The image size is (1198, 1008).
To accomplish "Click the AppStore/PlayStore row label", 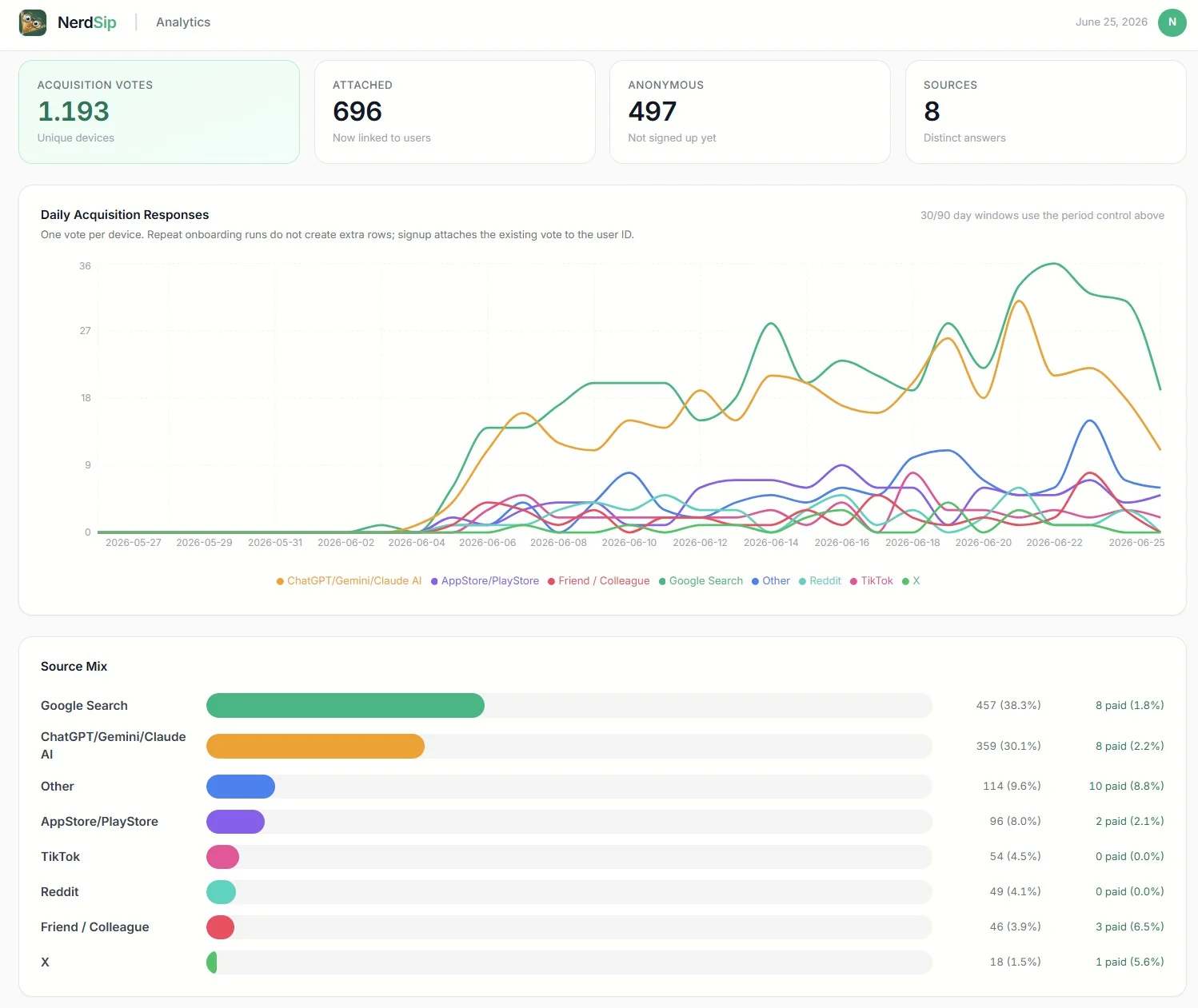I will click(x=99, y=822).
